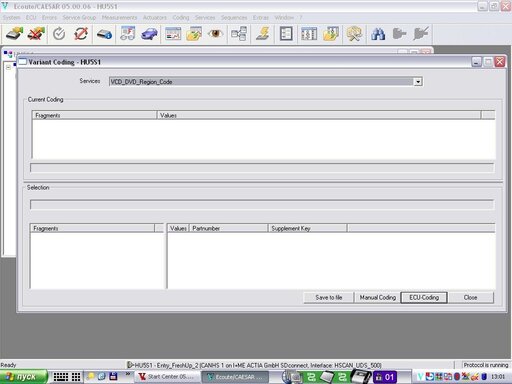Click the grey plug disconnect icon

tap(421, 34)
